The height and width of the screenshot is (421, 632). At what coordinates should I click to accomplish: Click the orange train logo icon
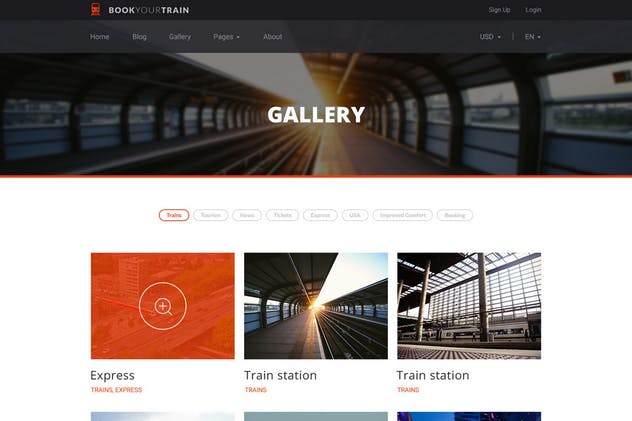tap(95, 9)
